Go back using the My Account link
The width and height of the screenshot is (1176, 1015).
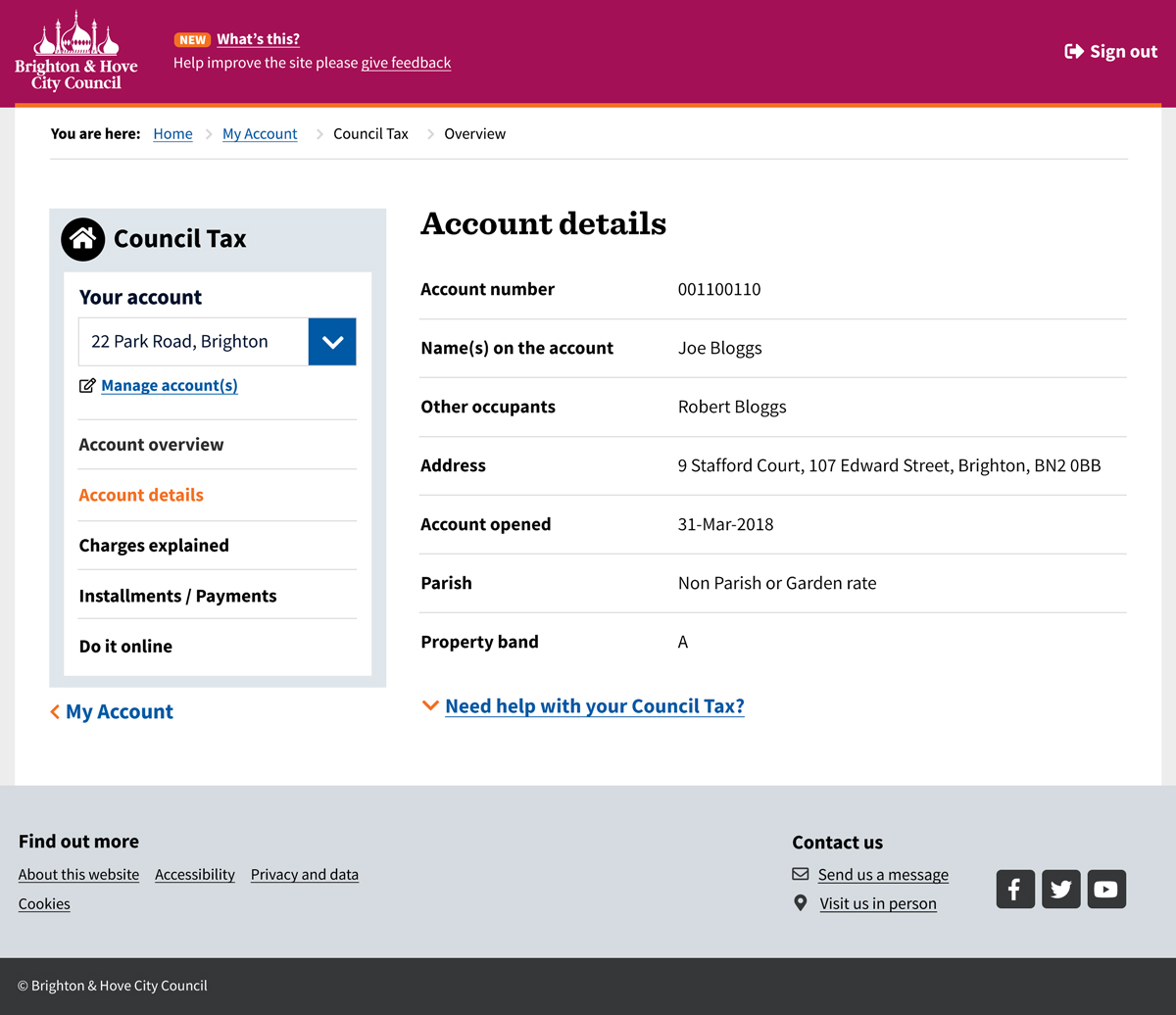(x=119, y=712)
